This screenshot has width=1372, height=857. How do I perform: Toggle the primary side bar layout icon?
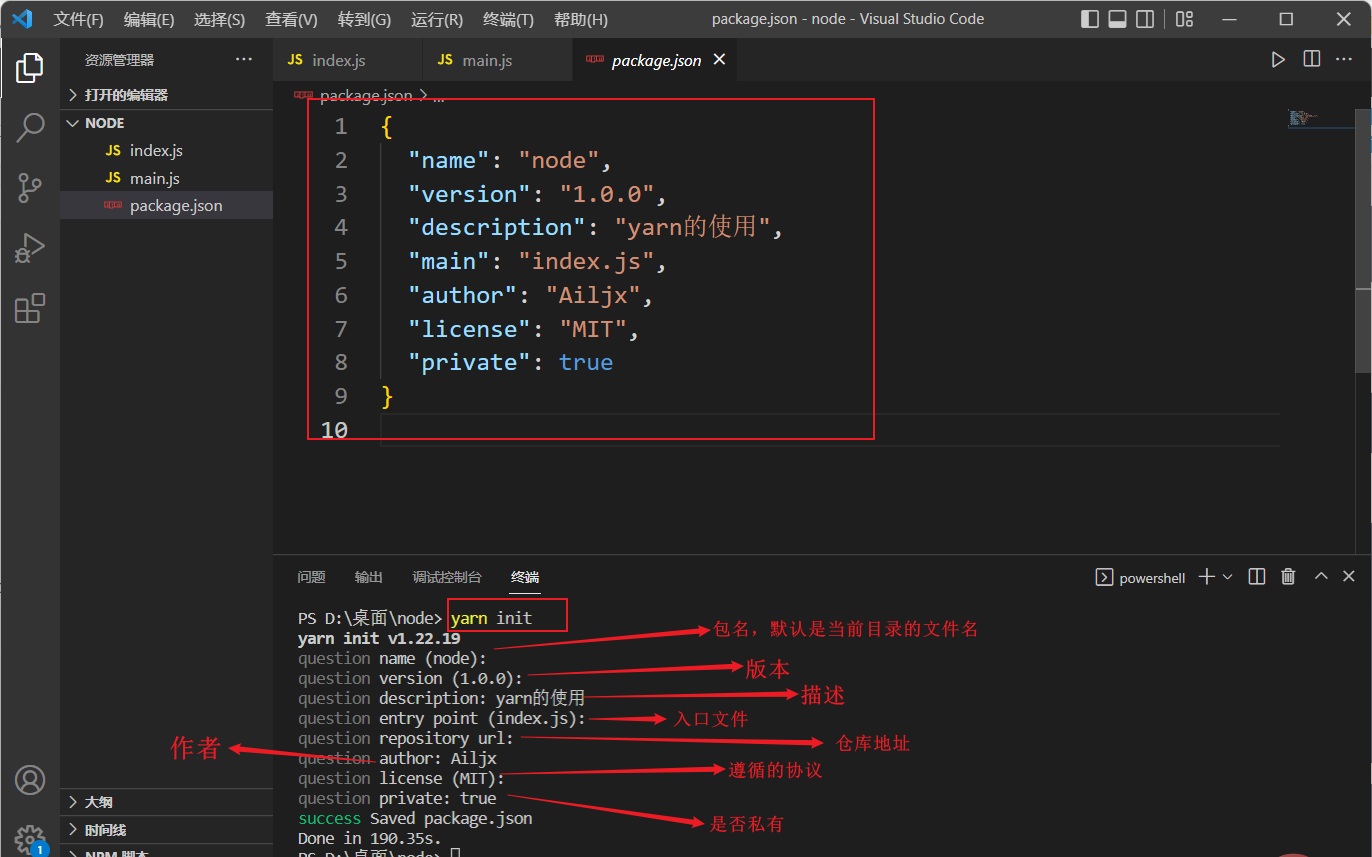1091,19
